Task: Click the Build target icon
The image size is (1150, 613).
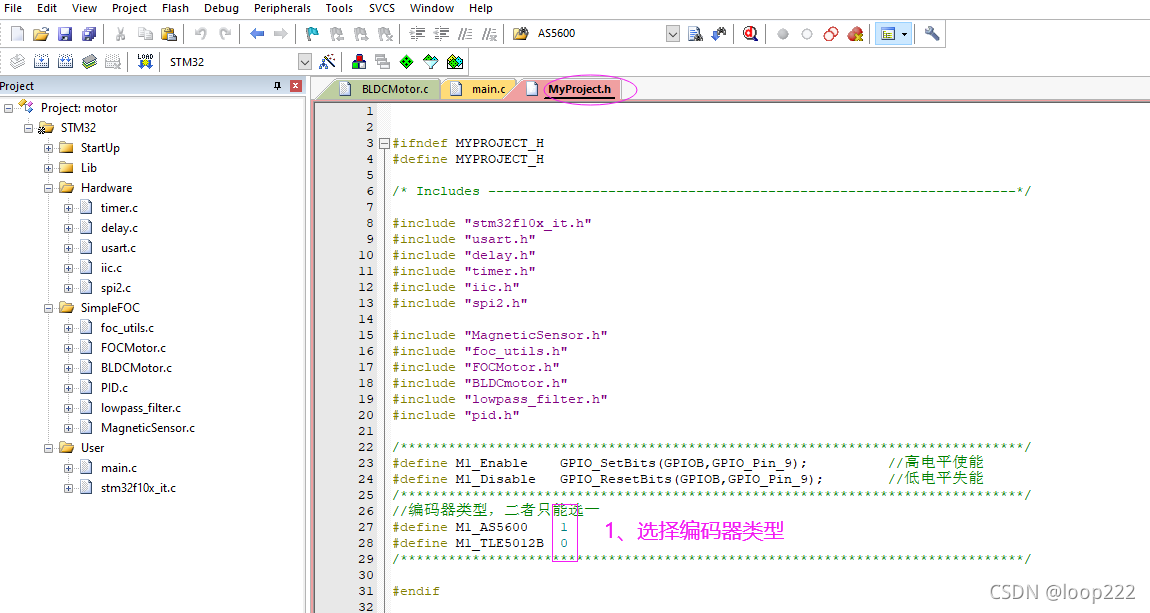Action: (42, 62)
